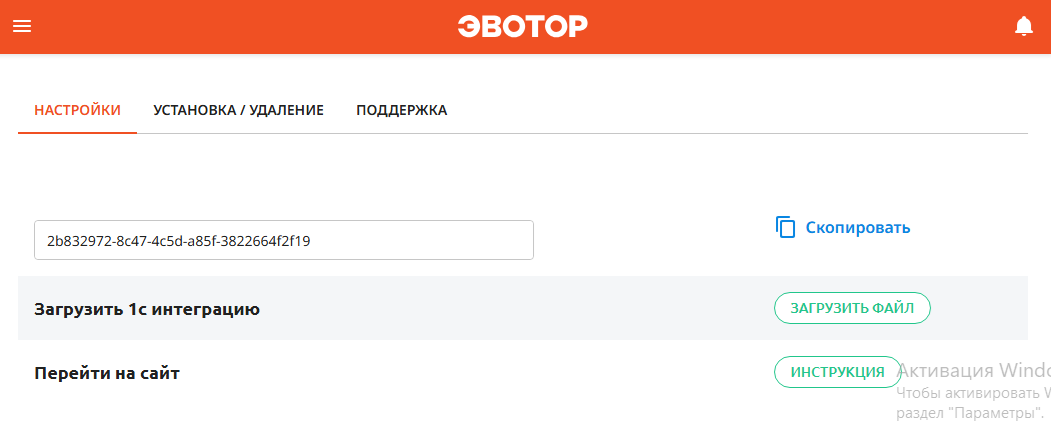The image size is (1051, 438).
Task: Switch to the Настройки tab
Action: click(x=78, y=110)
